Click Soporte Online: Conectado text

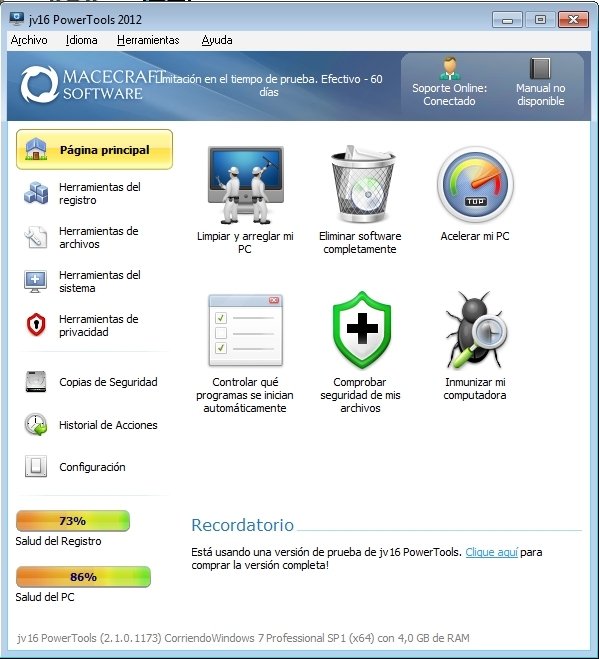click(449, 95)
